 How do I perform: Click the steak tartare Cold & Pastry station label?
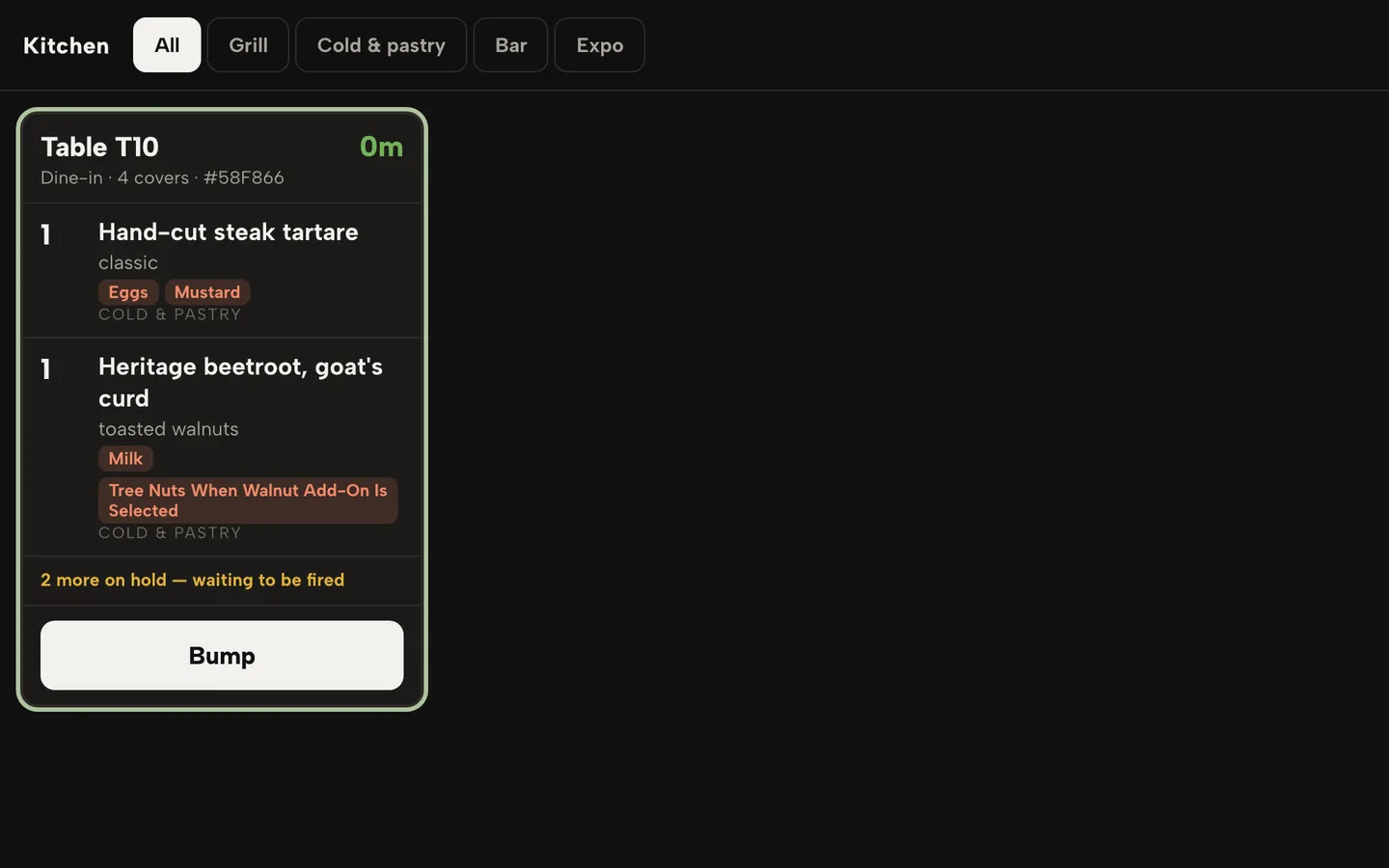click(x=170, y=314)
